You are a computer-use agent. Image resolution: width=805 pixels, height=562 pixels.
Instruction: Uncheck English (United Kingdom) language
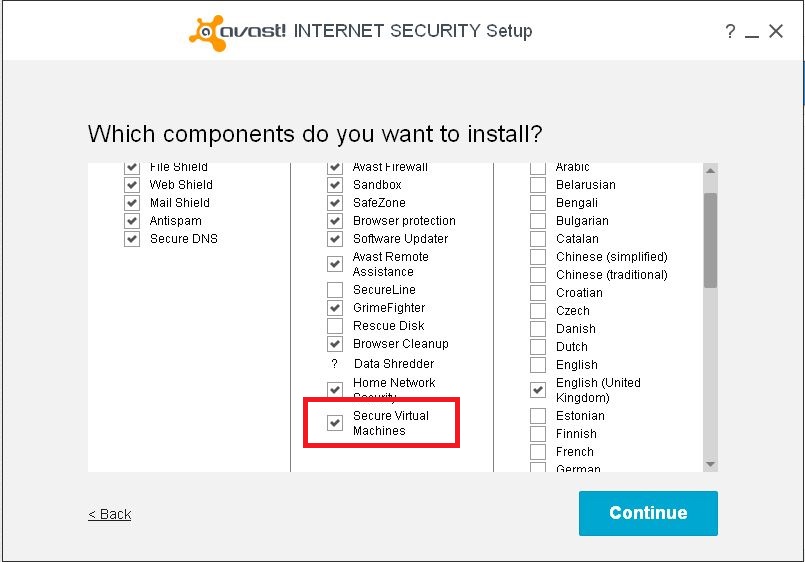(x=538, y=390)
